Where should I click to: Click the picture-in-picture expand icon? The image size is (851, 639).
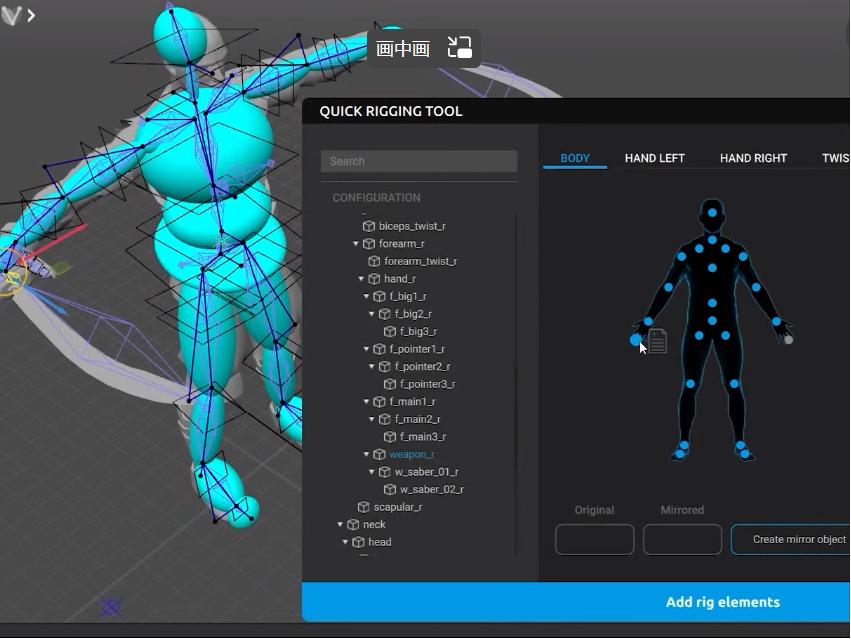(459, 47)
